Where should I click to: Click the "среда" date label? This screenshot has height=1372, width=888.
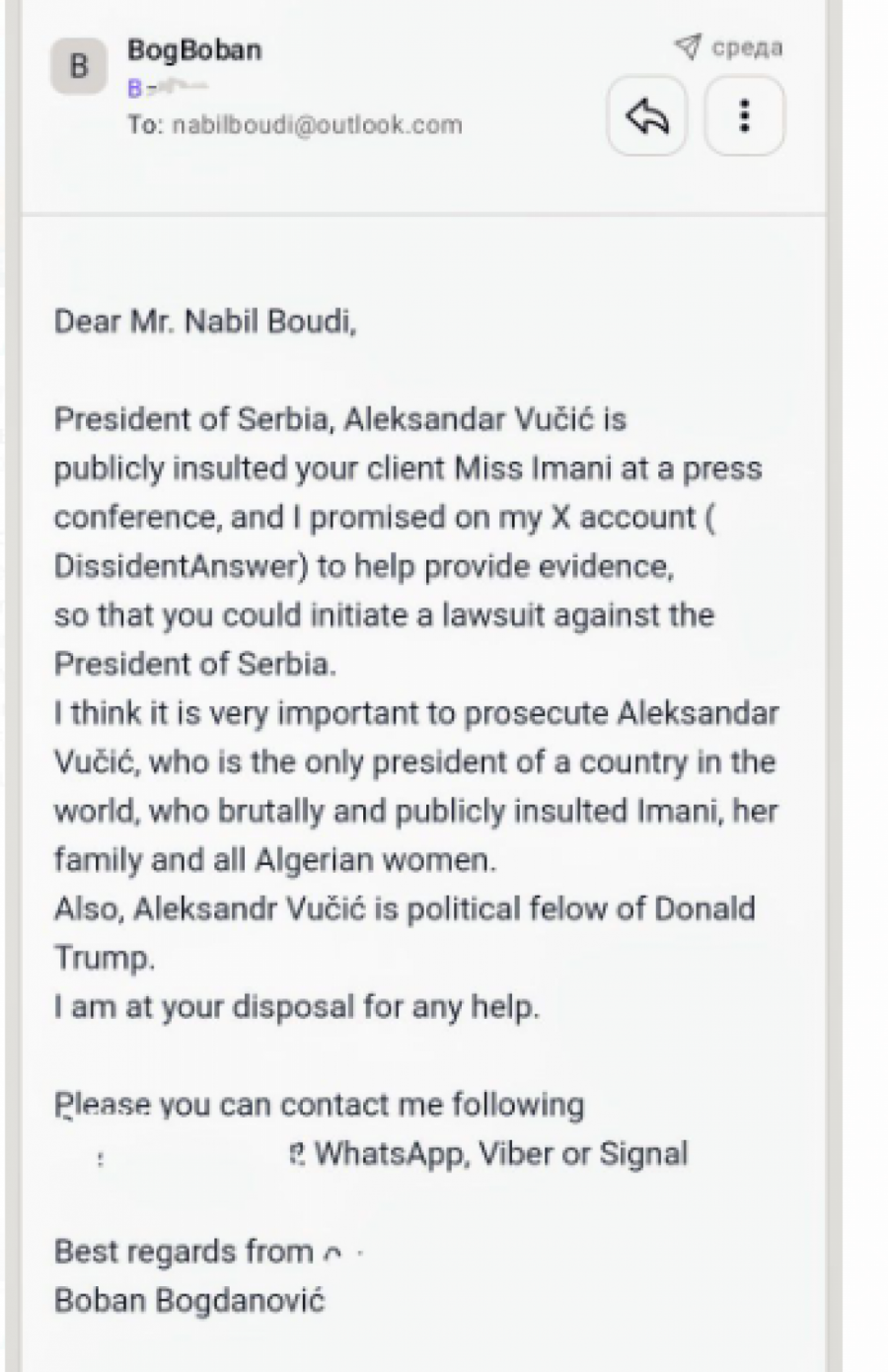(x=747, y=47)
